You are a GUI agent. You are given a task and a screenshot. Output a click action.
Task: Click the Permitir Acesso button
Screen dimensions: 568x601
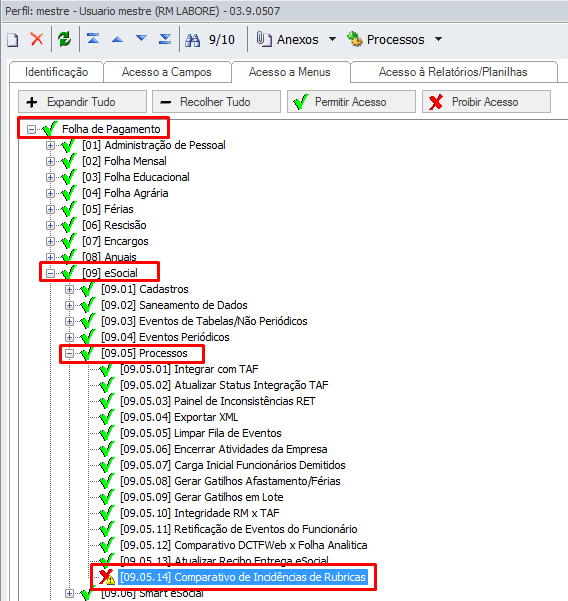[351, 102]
